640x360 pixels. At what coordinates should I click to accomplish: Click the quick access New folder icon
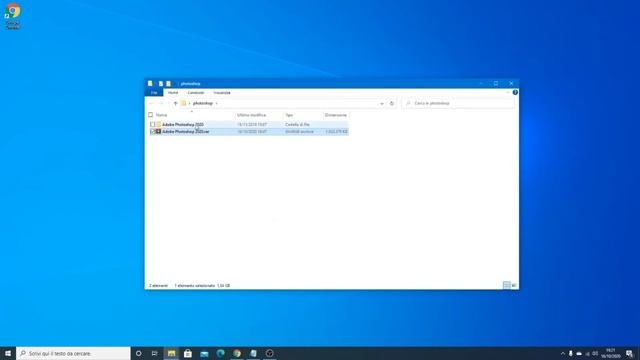point(168,84)
